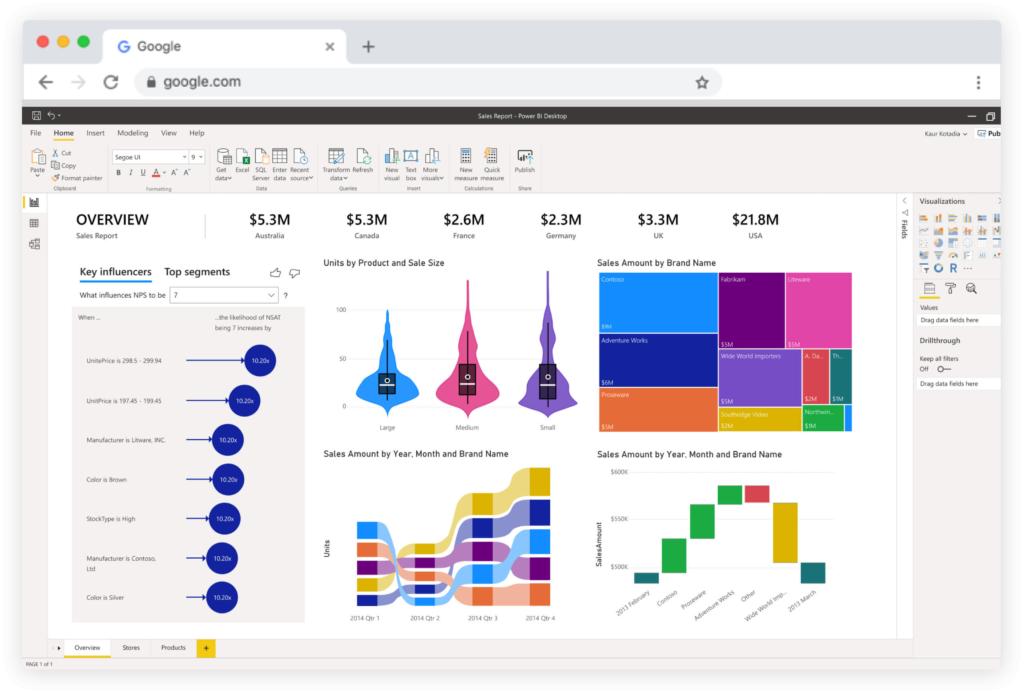This screenshot has height=694, width=1024.
Task: Expand the Segoe UI font dropdown
Action: click(x=150, y=157)
